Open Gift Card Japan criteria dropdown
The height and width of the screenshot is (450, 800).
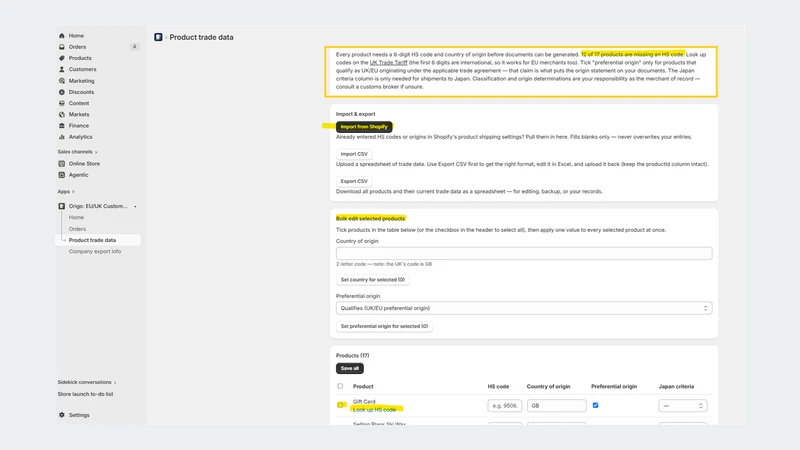[683, 406]
